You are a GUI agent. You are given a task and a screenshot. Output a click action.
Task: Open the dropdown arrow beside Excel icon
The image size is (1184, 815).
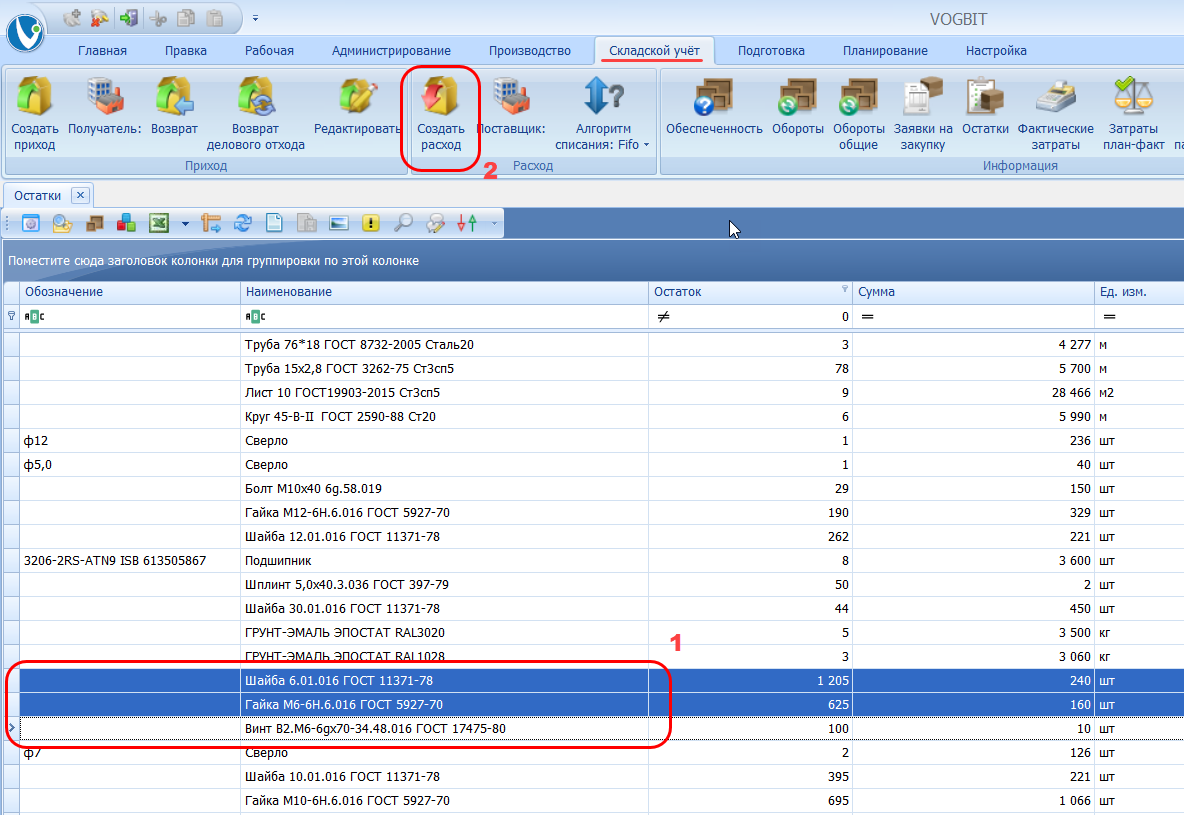(185, 224)
